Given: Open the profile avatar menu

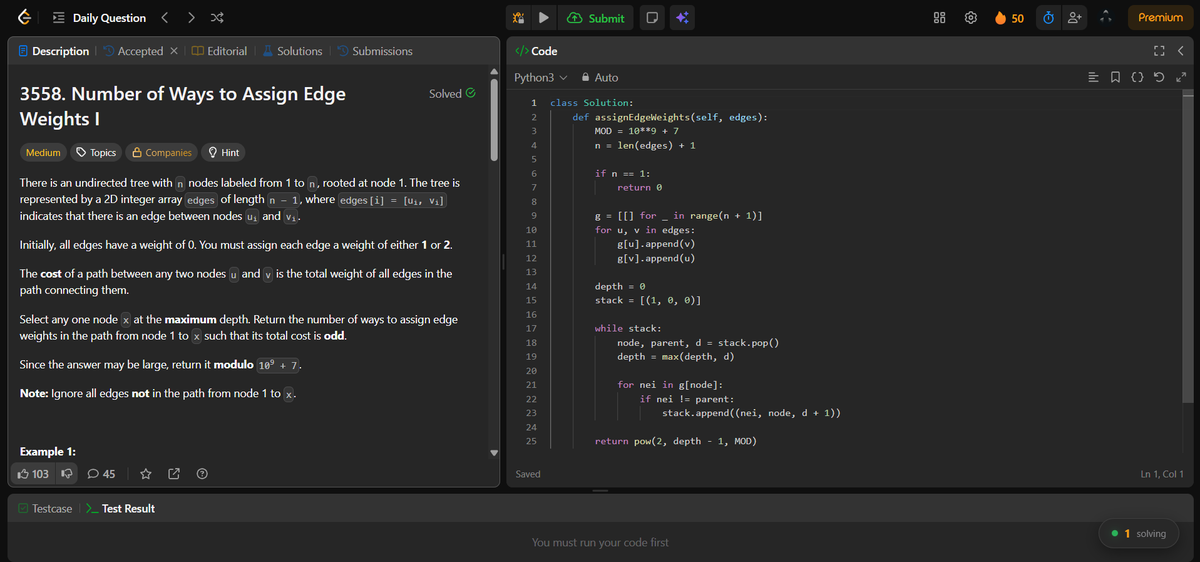Looking at the screenshot, I should pos(1106,18).
